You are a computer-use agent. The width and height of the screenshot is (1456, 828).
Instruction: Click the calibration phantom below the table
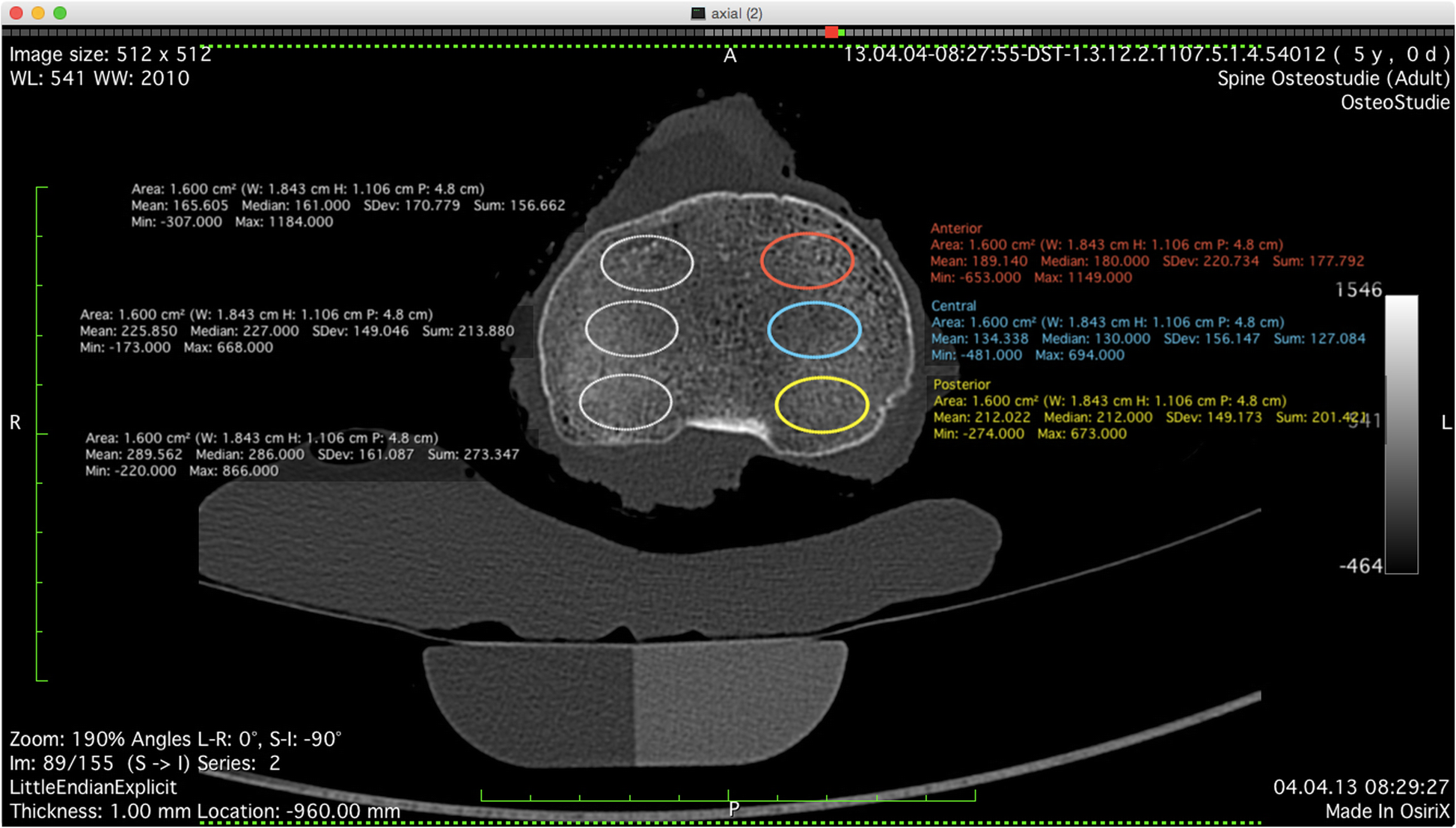point(635,705)
